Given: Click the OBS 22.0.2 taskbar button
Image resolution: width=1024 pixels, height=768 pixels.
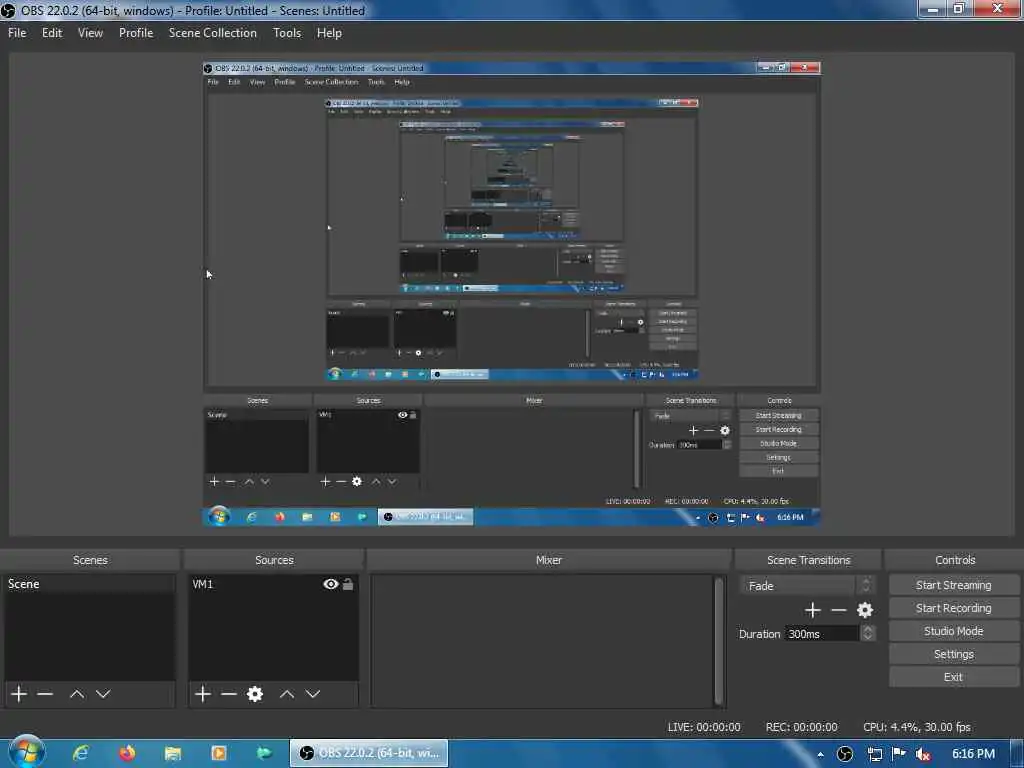Looking at the screenshot, I should [369, 753].
